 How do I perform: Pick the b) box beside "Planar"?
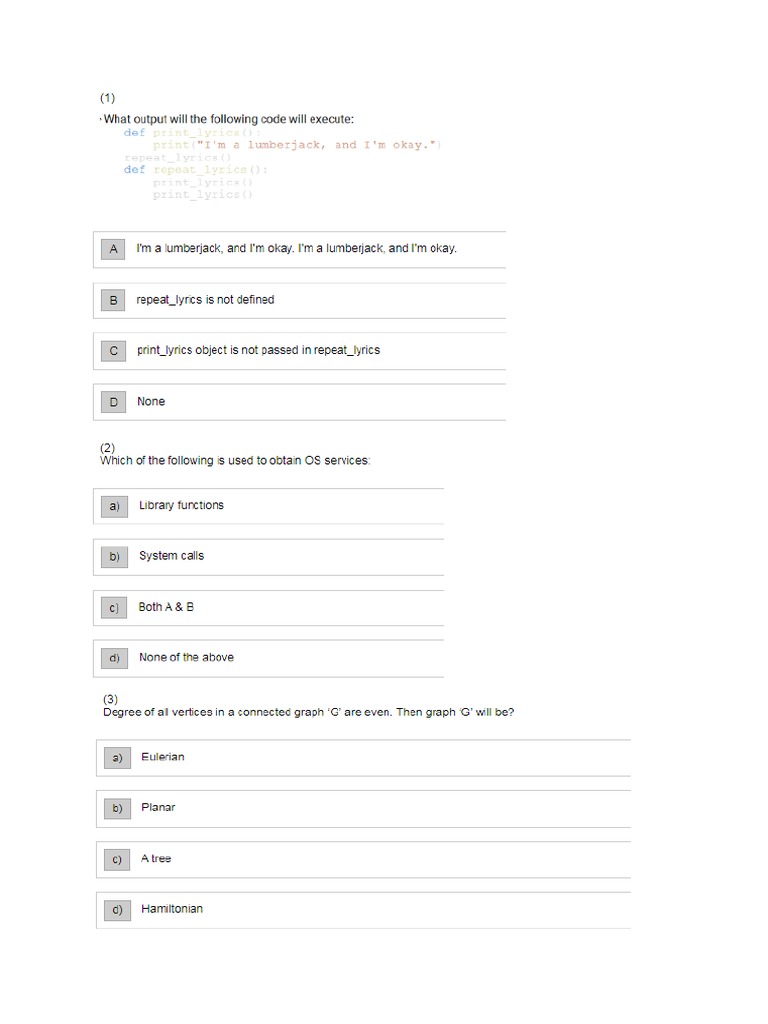[117, 808]
